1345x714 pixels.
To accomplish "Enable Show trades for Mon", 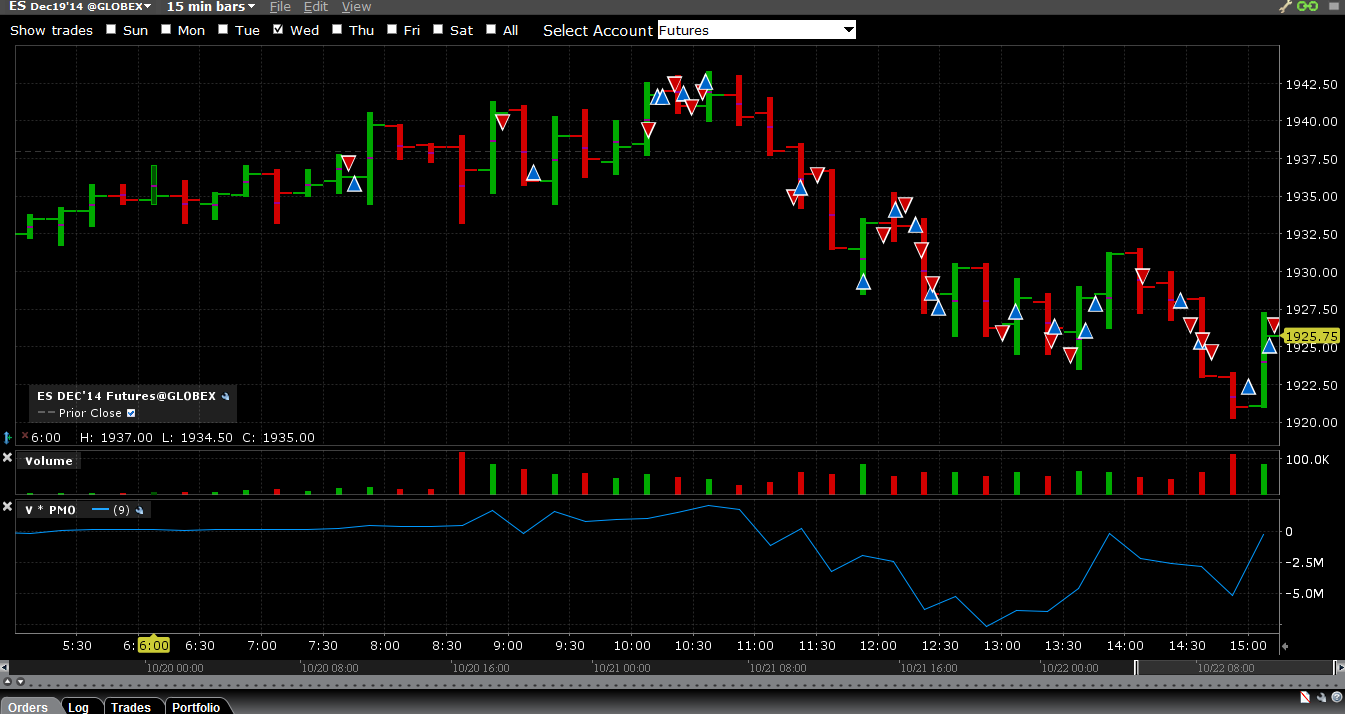I will [166, 30].
